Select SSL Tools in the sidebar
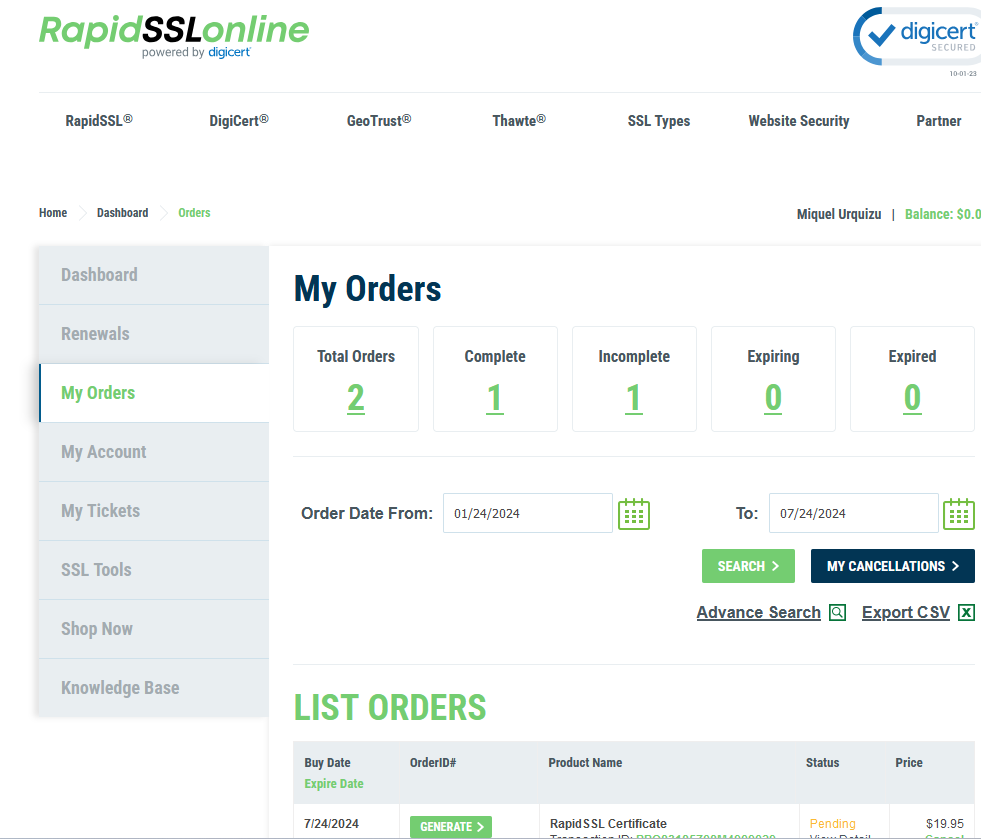 154,570
